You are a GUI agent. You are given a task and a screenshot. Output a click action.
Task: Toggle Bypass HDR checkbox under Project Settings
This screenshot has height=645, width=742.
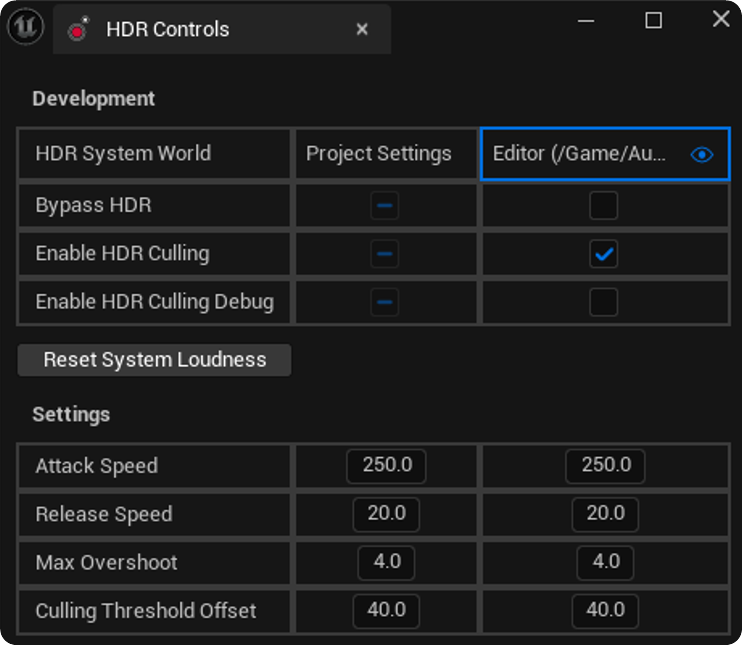385,205
